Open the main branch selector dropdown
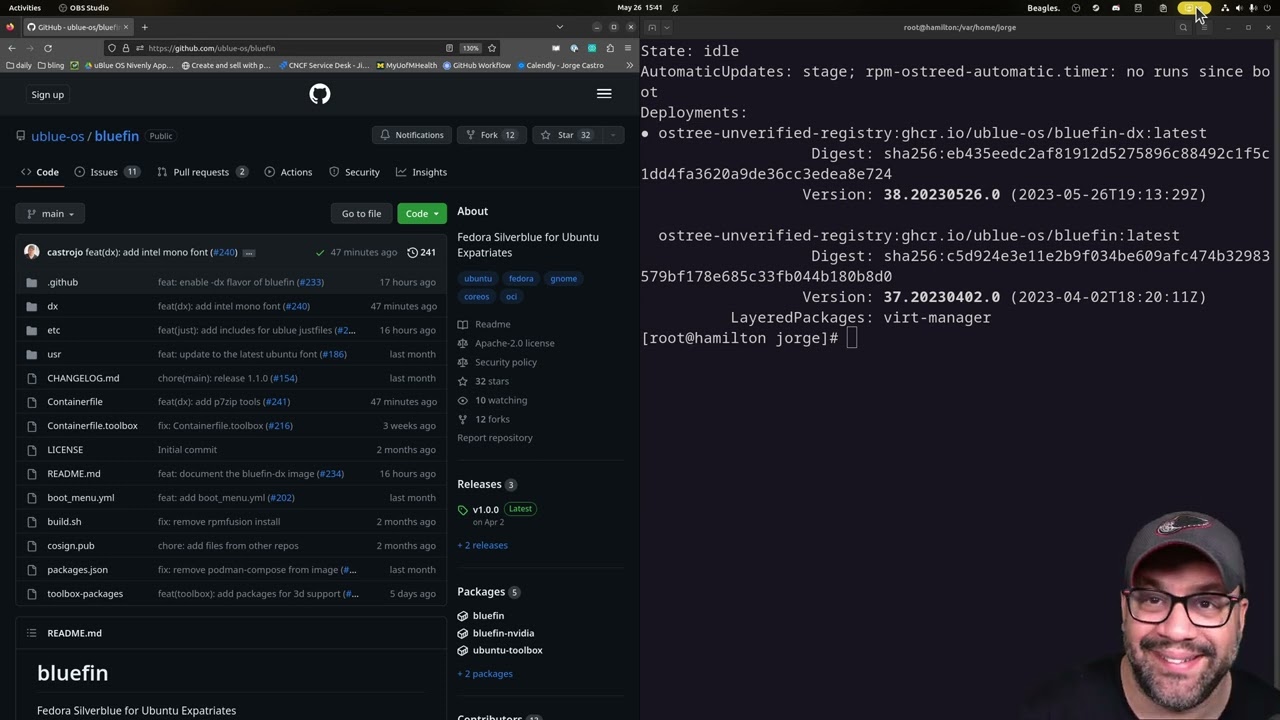 [x=50, y=213]
